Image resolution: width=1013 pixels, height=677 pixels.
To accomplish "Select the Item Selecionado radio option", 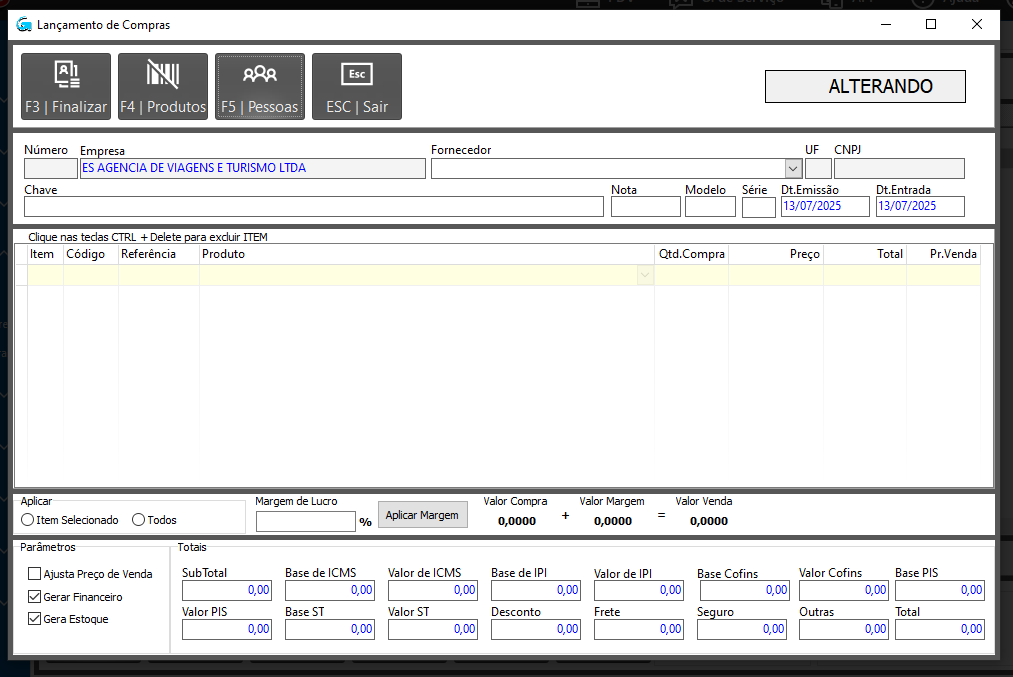I will coord(28,520).
